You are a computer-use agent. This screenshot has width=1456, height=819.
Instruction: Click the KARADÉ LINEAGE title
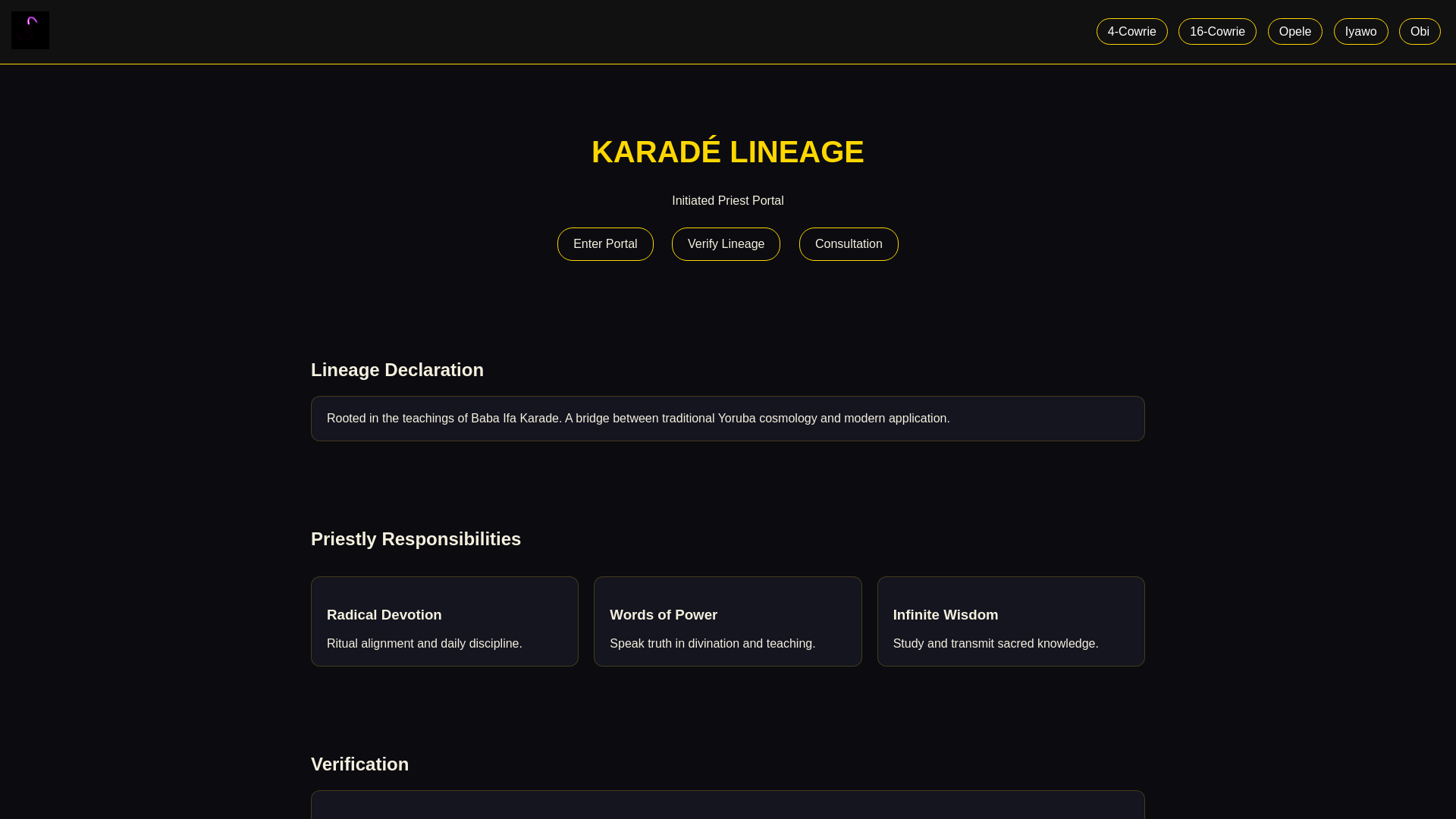pos(728,152)
